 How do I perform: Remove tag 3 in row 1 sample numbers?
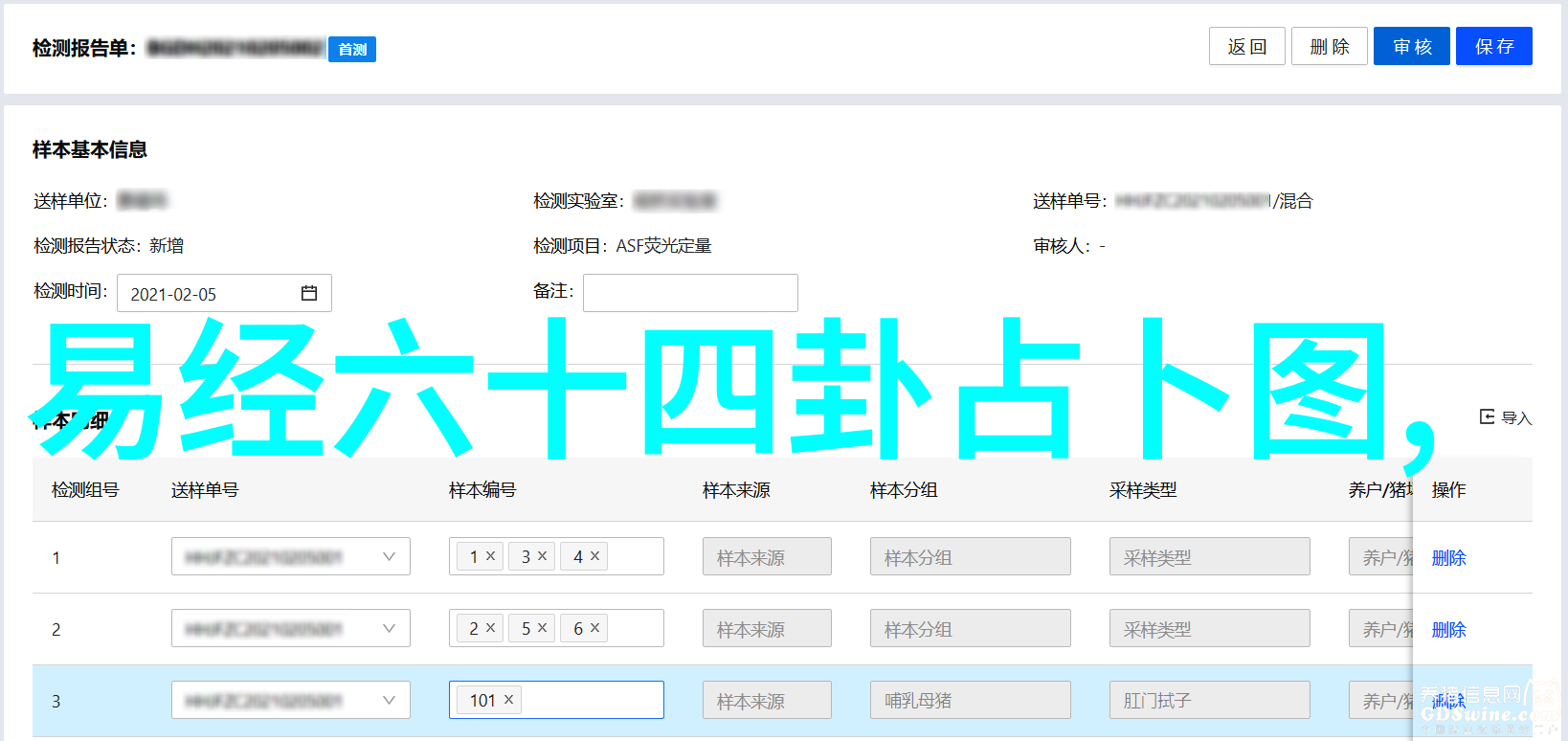tap(542, 555)
